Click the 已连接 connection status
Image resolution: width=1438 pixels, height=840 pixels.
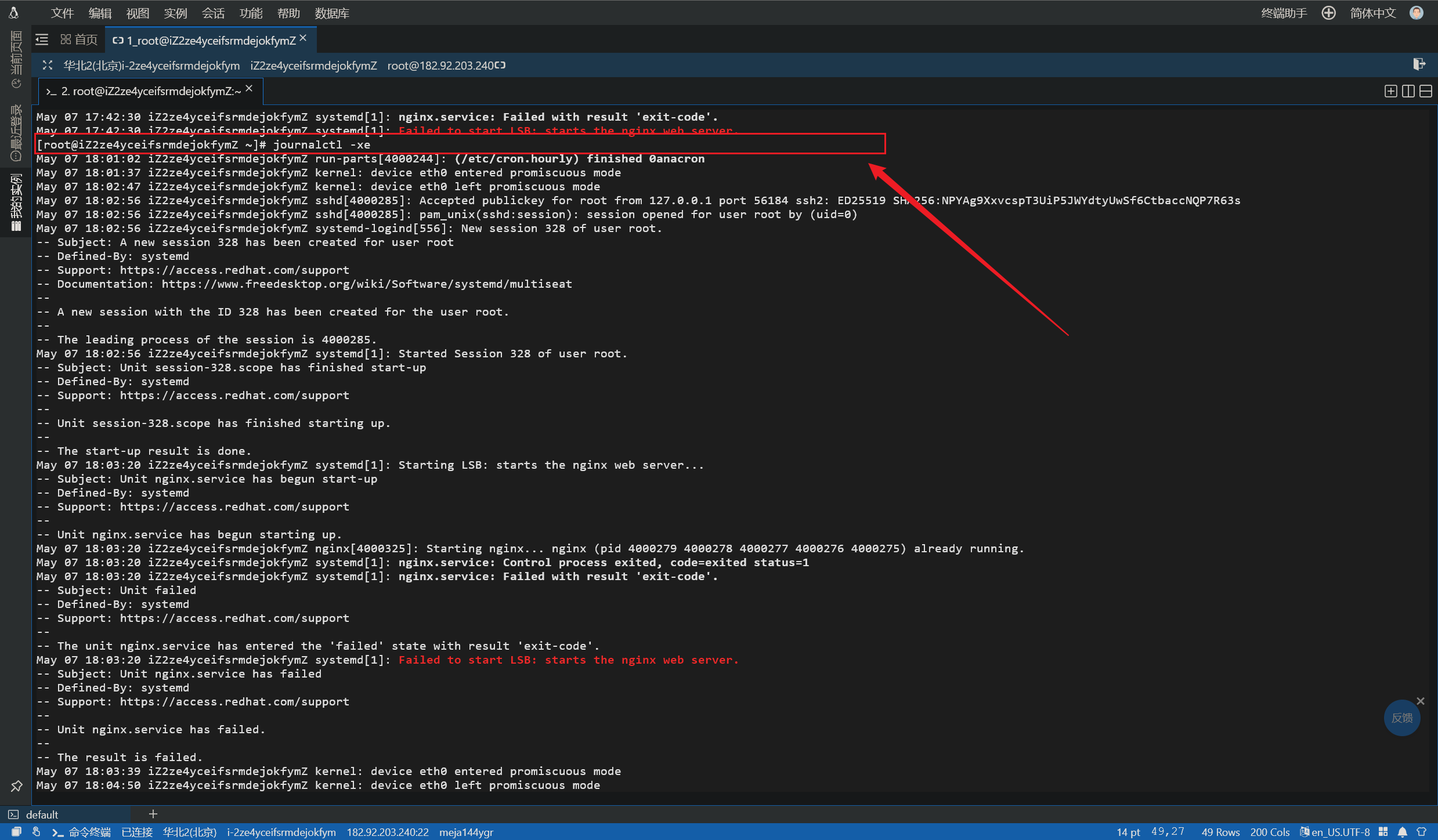pyautogui.click(x=137, y=832)
